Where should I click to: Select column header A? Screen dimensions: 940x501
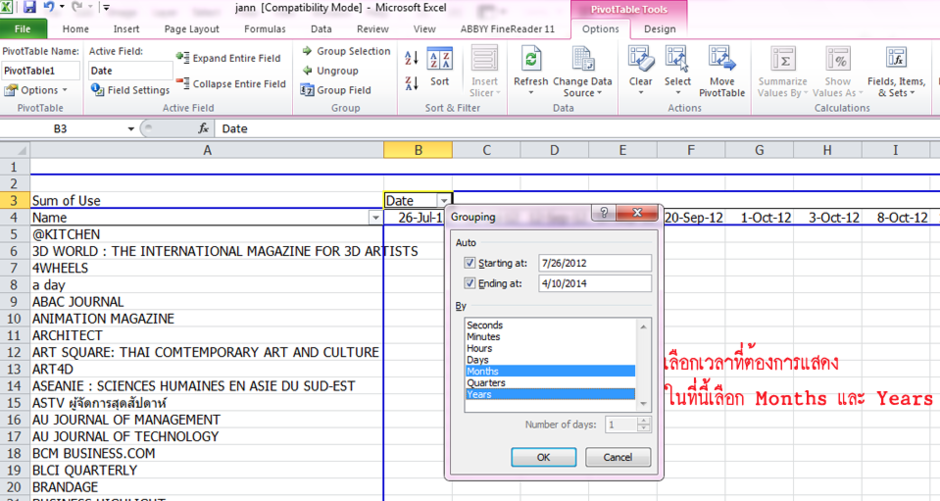pyautogui.click(x=207, y=150)
